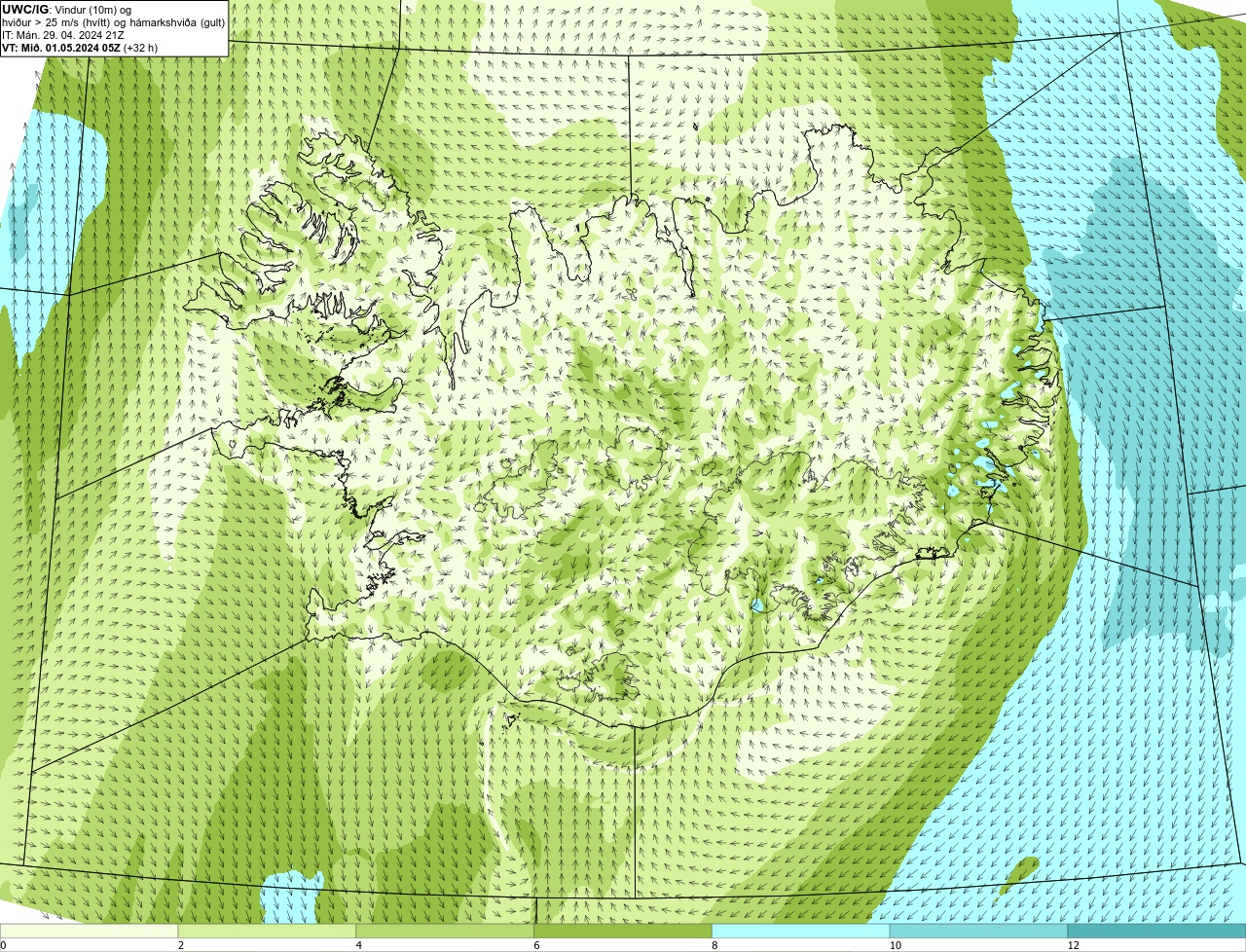Image resolution: width=1246 pixels, height=952 pixels.
Task: Click the 8–10 m/s light cyan legend swatch
Action: 801,931
